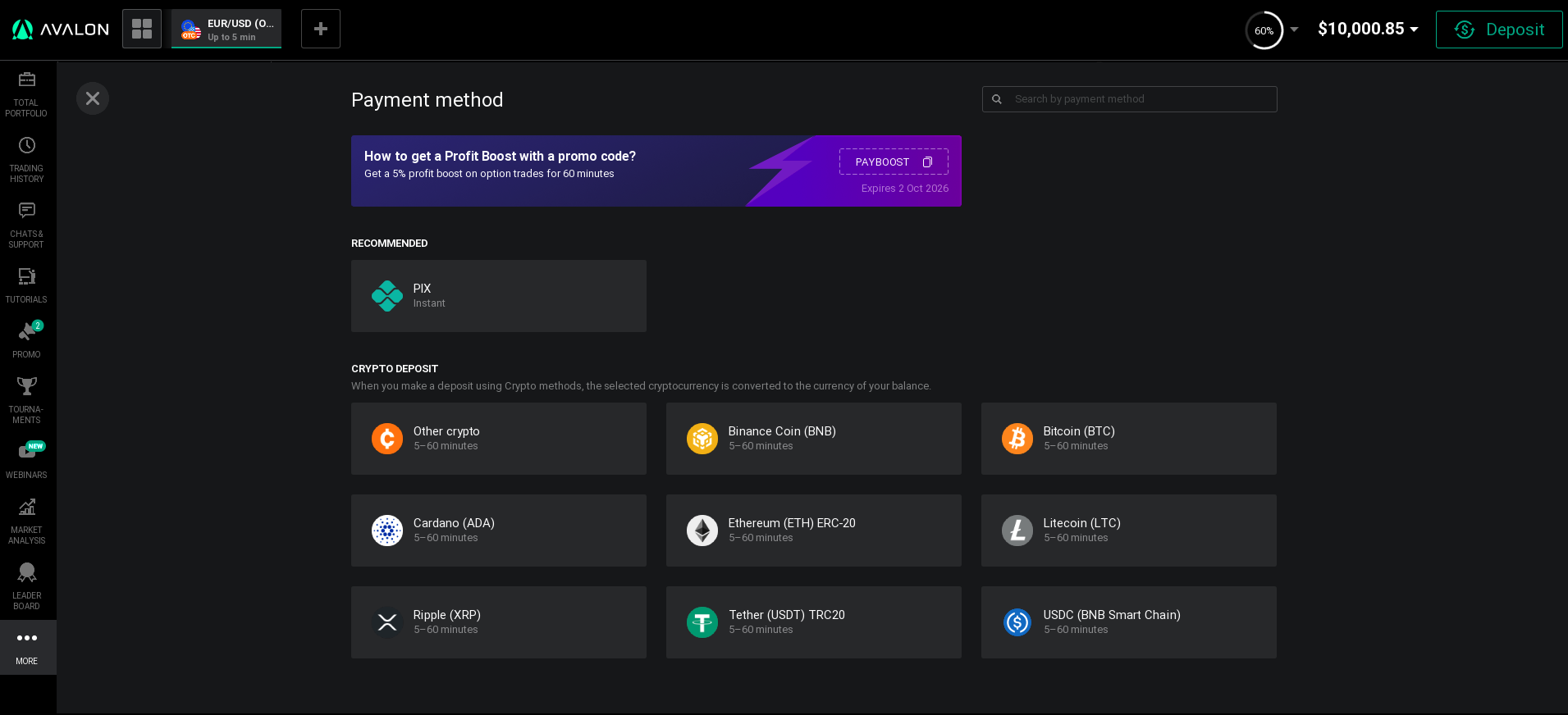
Task: Open the Webinars section
Action: point(26,461)
